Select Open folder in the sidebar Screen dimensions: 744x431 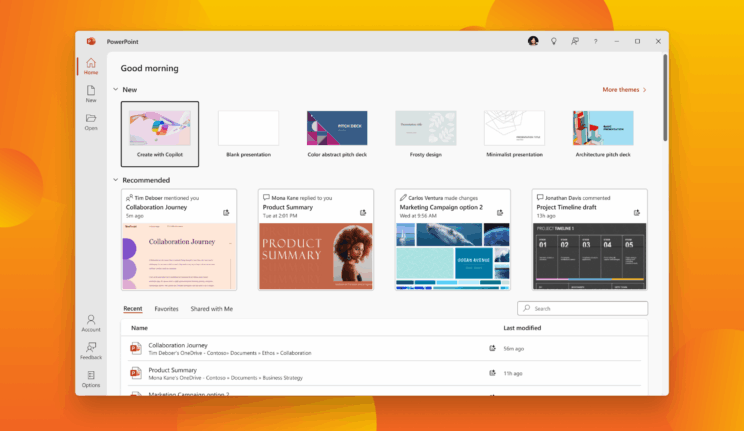tap(91, 122)
